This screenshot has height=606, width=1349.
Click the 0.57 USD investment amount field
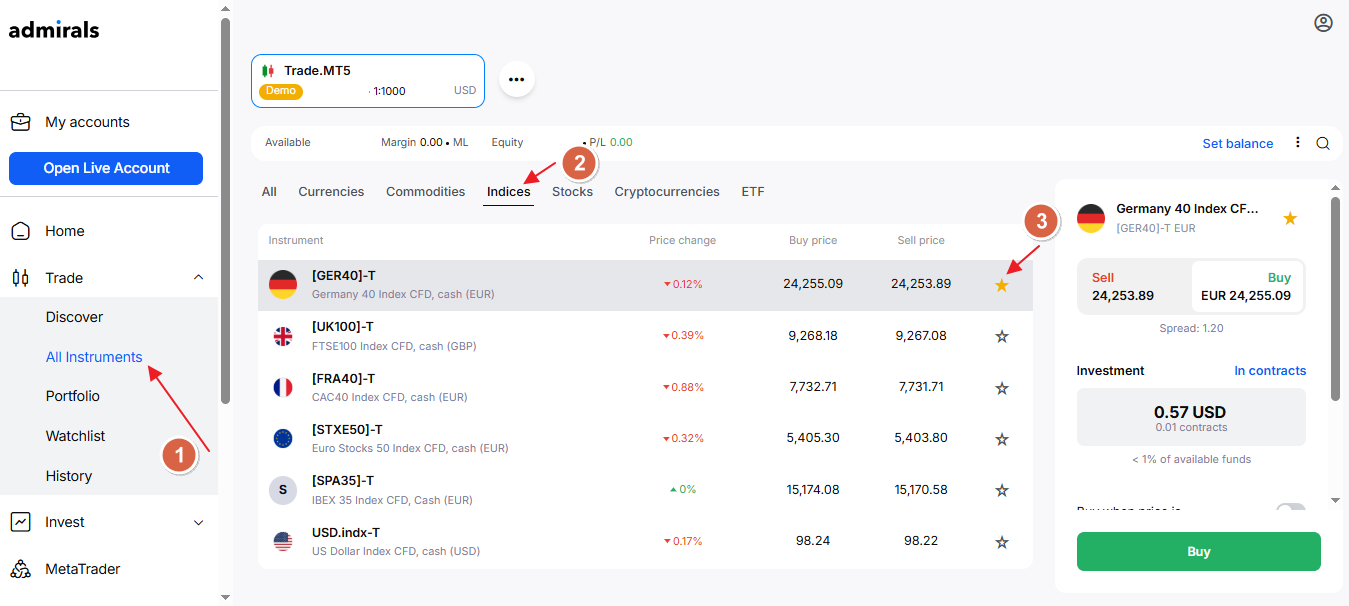tap(1191, 417)
